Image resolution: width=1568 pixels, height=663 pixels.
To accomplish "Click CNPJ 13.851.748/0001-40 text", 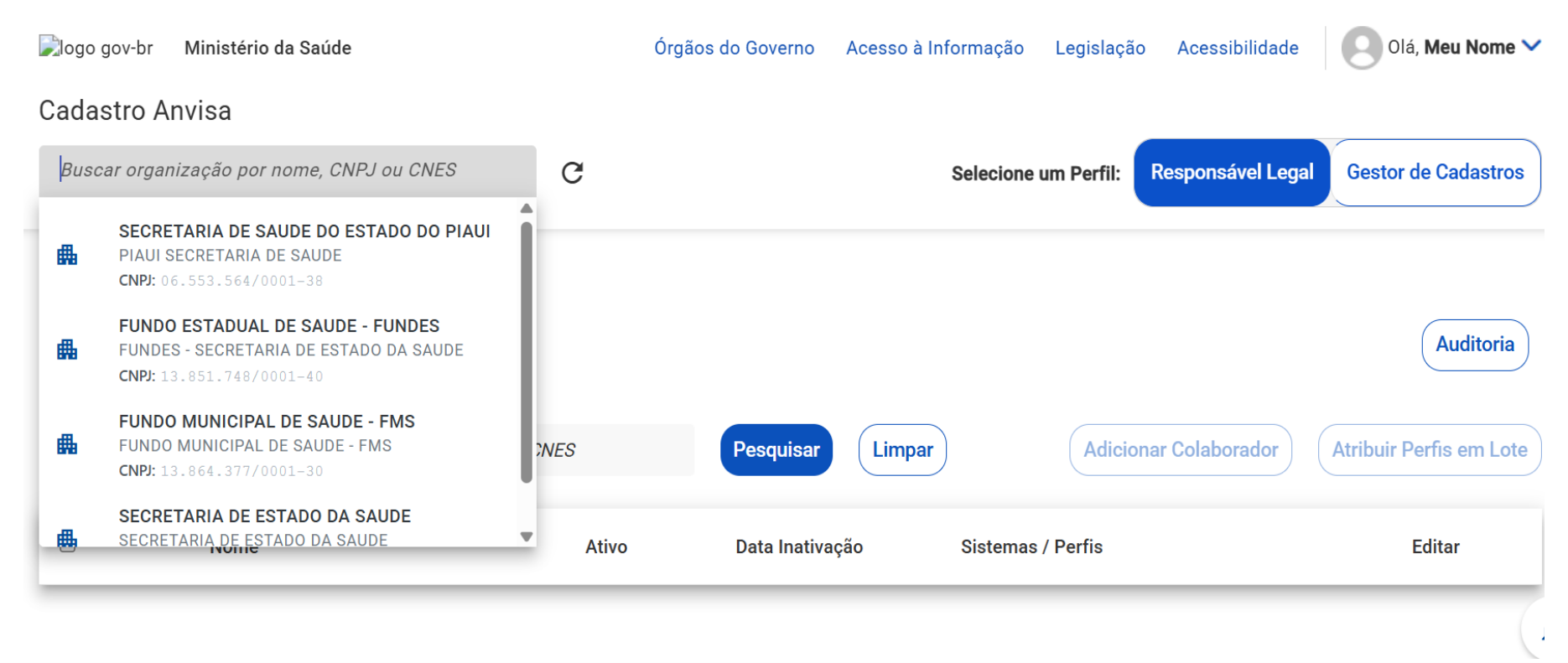I will tap(221, 376).
